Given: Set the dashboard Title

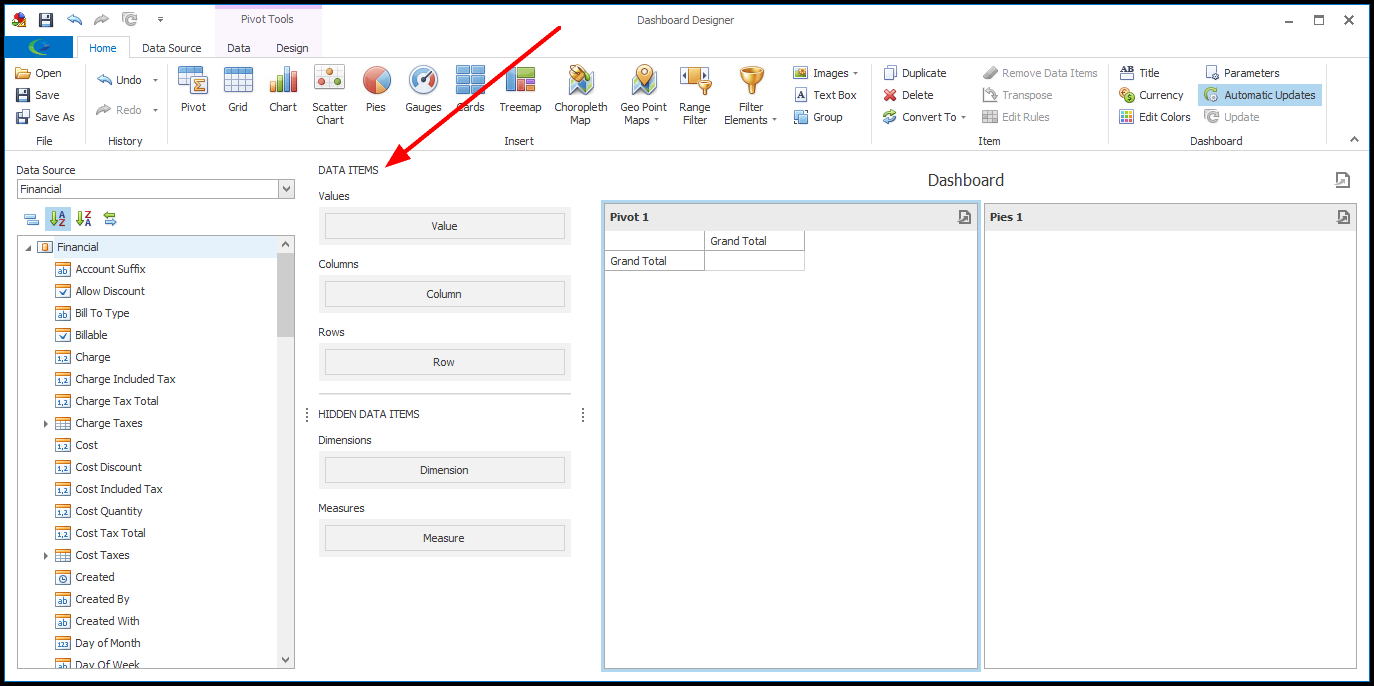Looking at the screenshot, I should 1139,73.
